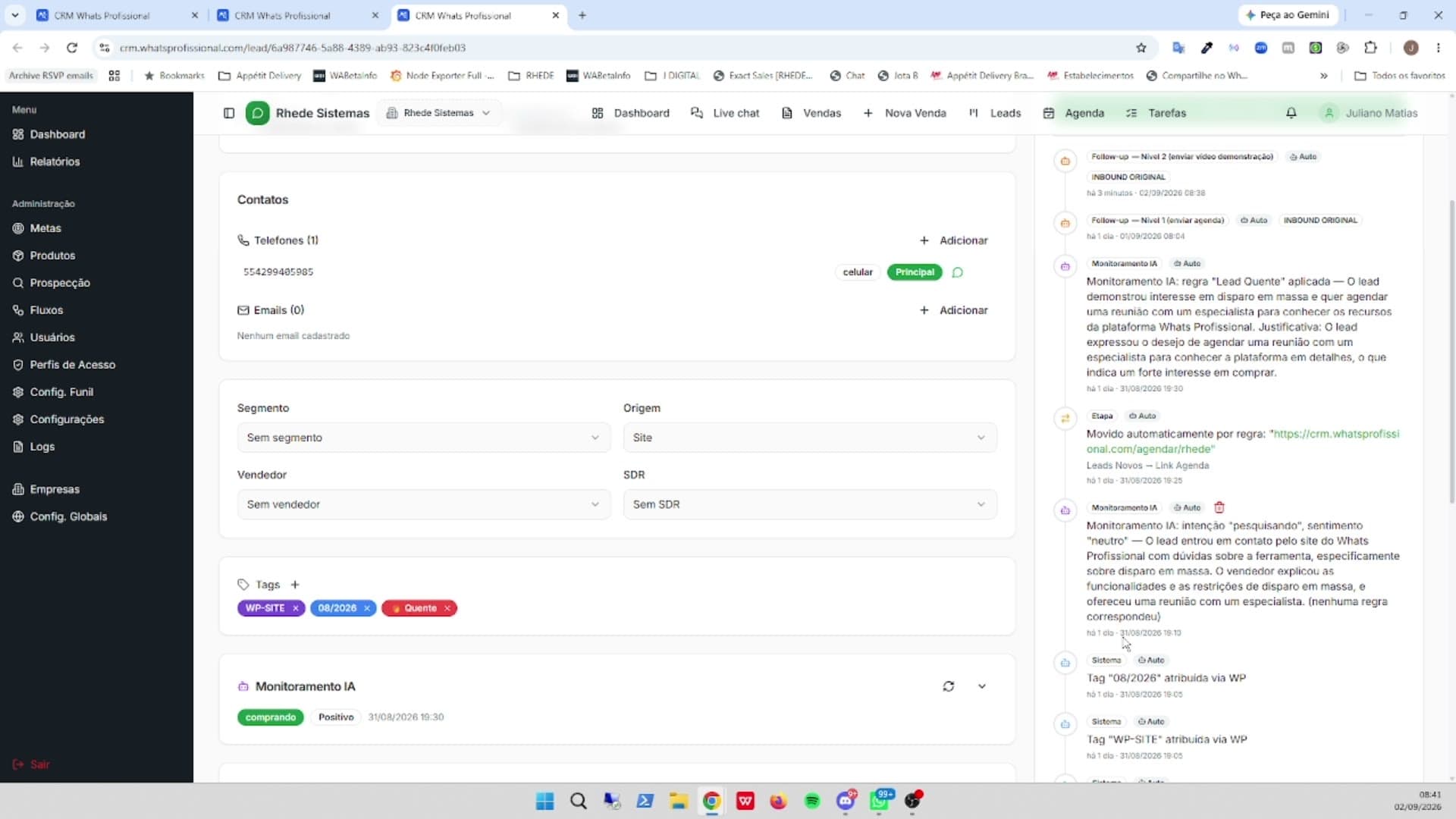Remove the 08/2026 tag
This screenshot has height=819, width=1456.
tap(367, 608)
